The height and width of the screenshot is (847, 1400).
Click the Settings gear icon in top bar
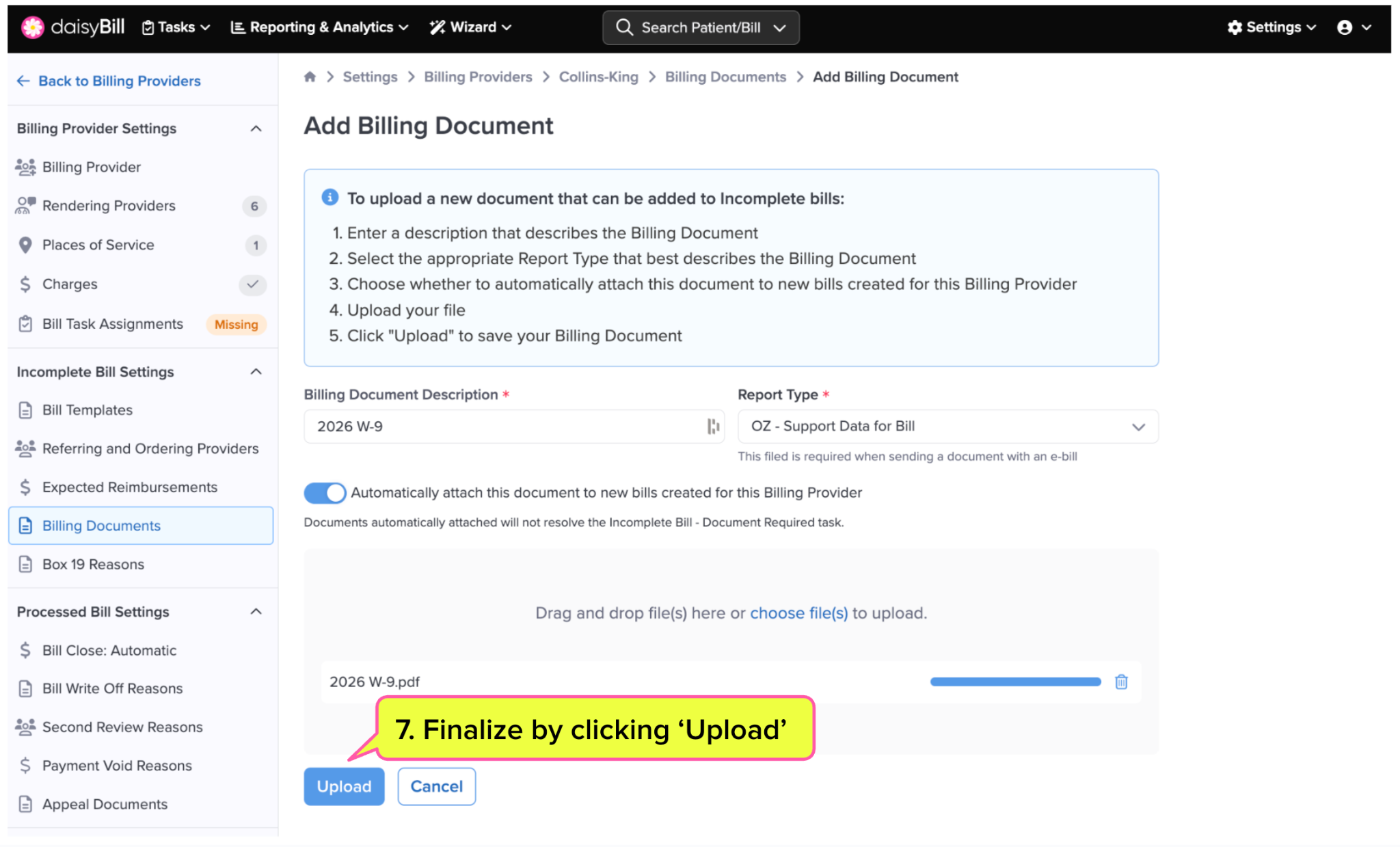pyautogui.click(x=1234, y=27)
